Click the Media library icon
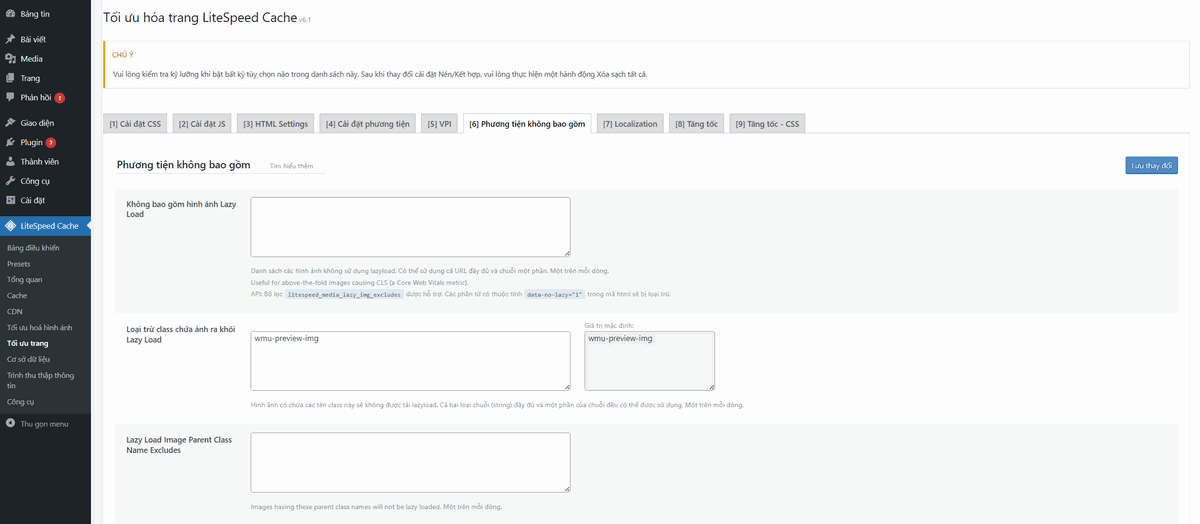Screen dimensions: 1200x524 click(x=10, y=59)
